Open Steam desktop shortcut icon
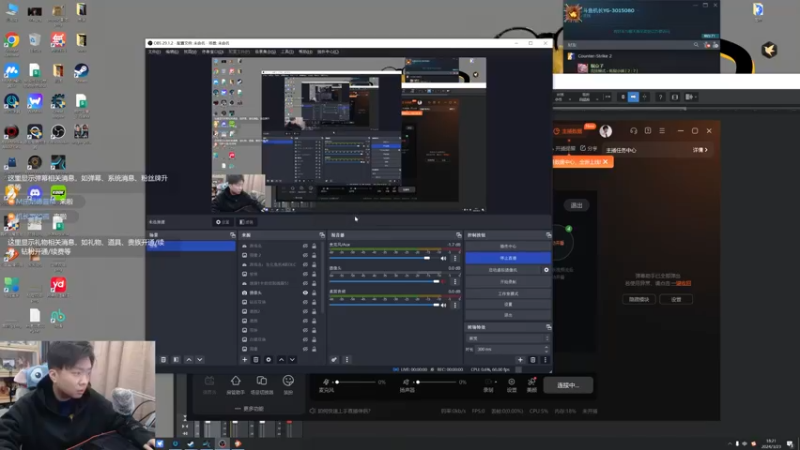 81,70
